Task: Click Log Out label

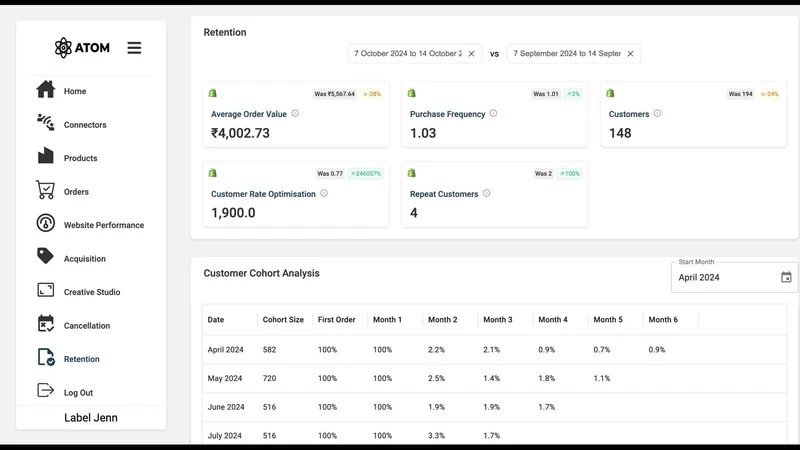Action: tap(78, 393)
